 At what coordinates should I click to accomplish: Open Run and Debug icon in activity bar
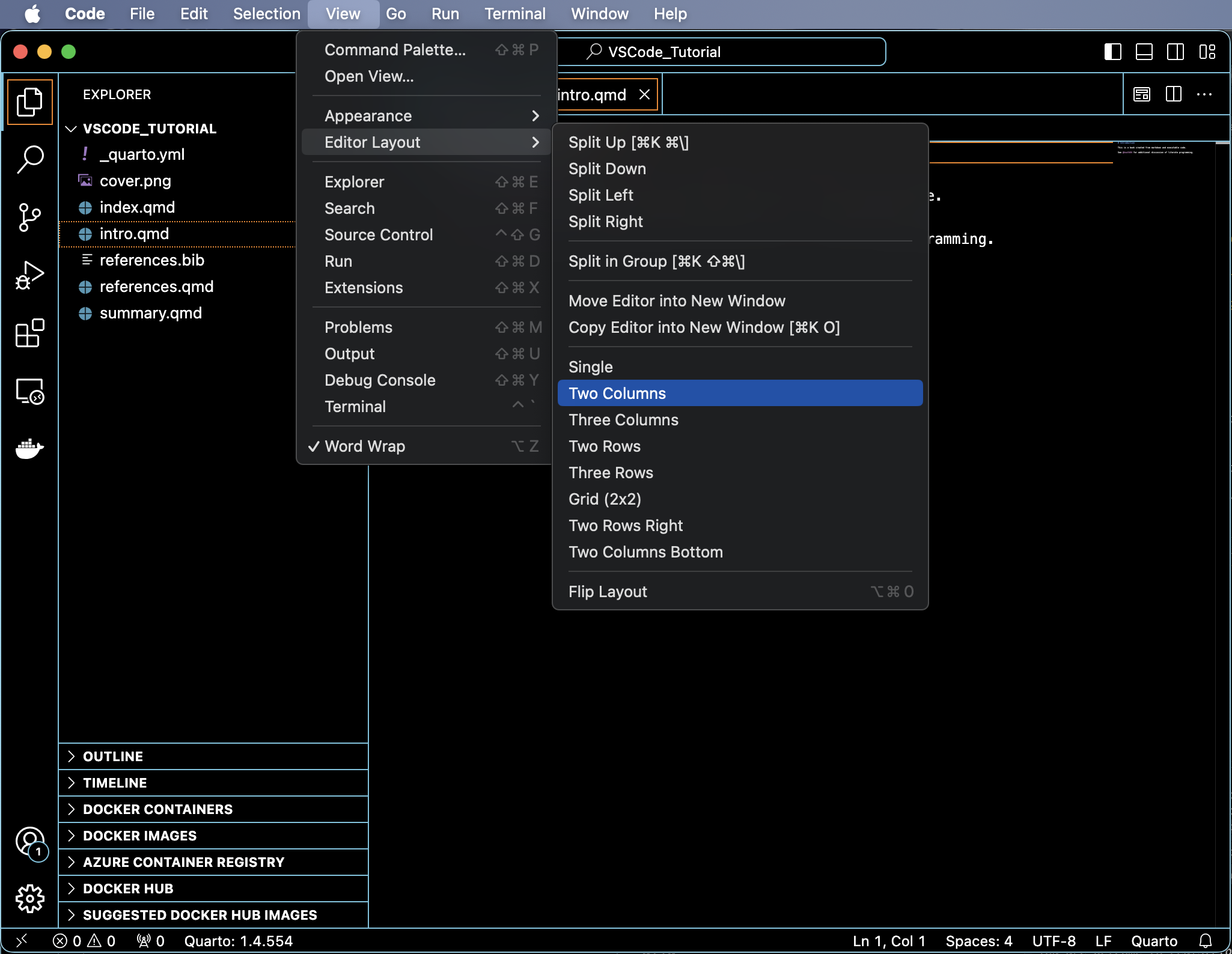coord(29,275)
